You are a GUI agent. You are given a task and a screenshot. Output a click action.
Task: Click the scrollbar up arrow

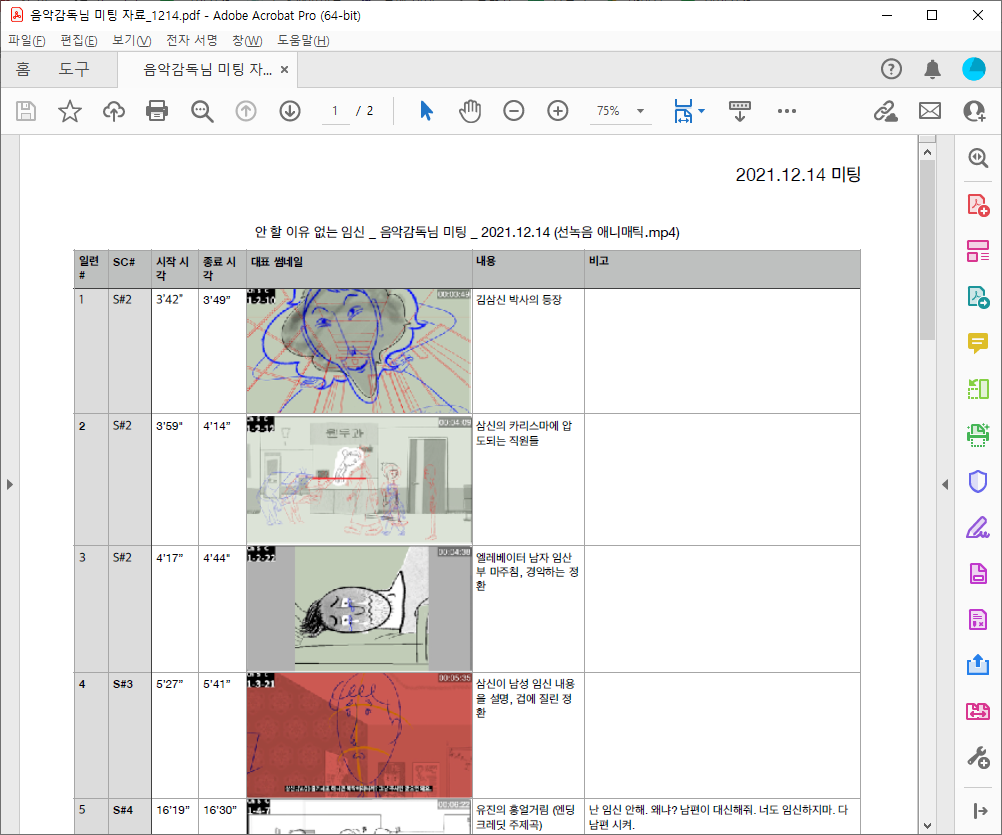pos(927,153)
